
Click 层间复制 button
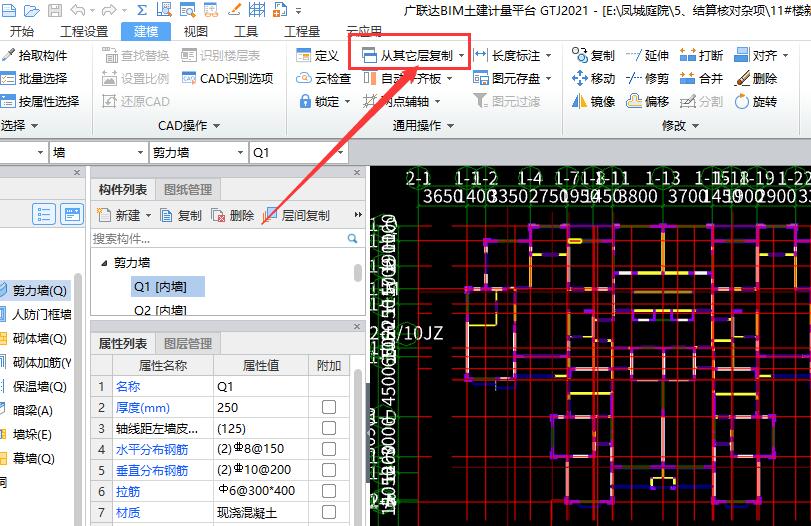pyautogui.click(x=296, y=215)
